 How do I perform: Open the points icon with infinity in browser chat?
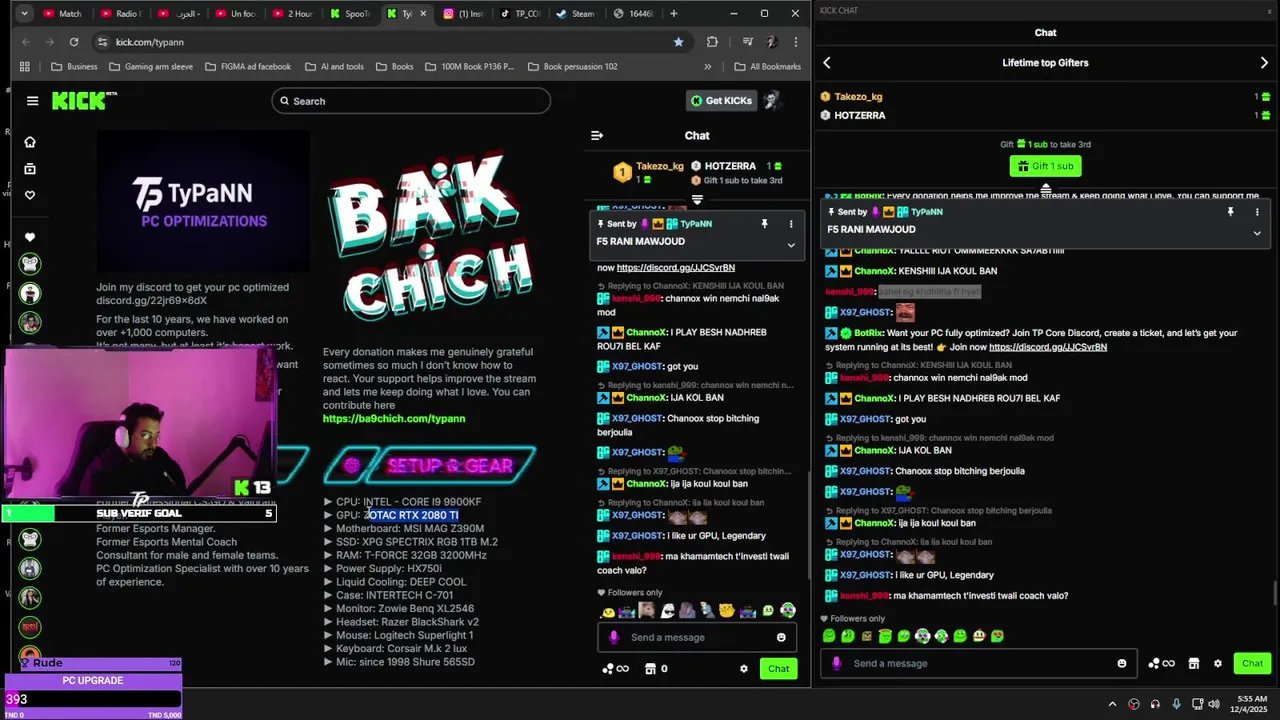pyautogui.click(x=615, y=669)
